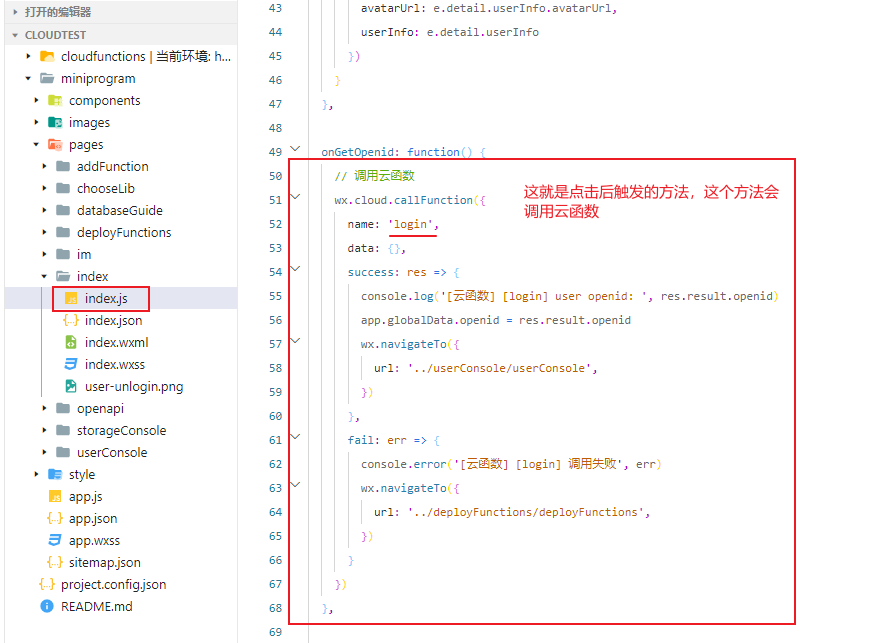
Task: Click the index.wxss stylesheet icon
Action: (71, 364)
